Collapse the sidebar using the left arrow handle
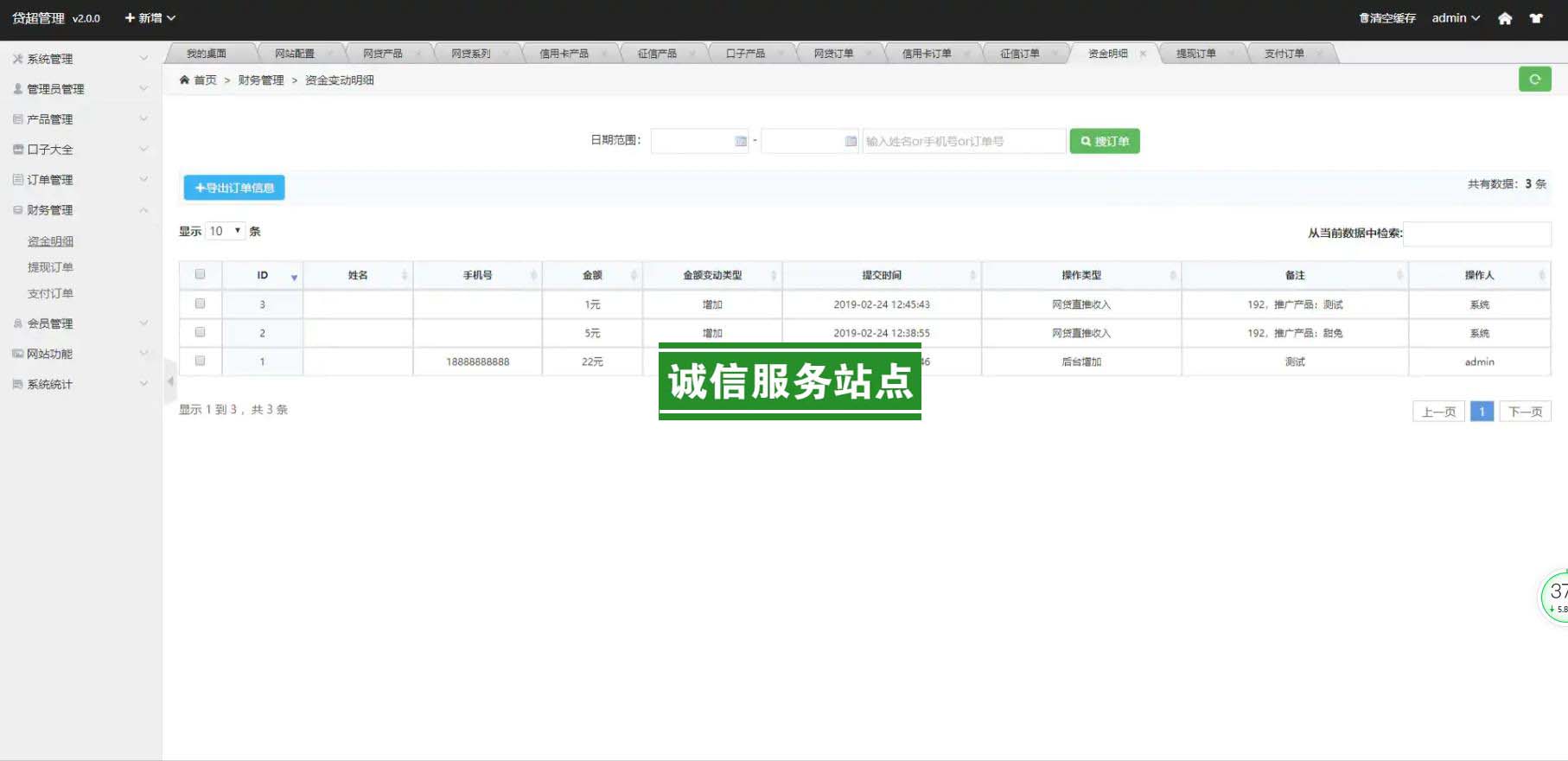1568x761 pixels. (169, 381)
